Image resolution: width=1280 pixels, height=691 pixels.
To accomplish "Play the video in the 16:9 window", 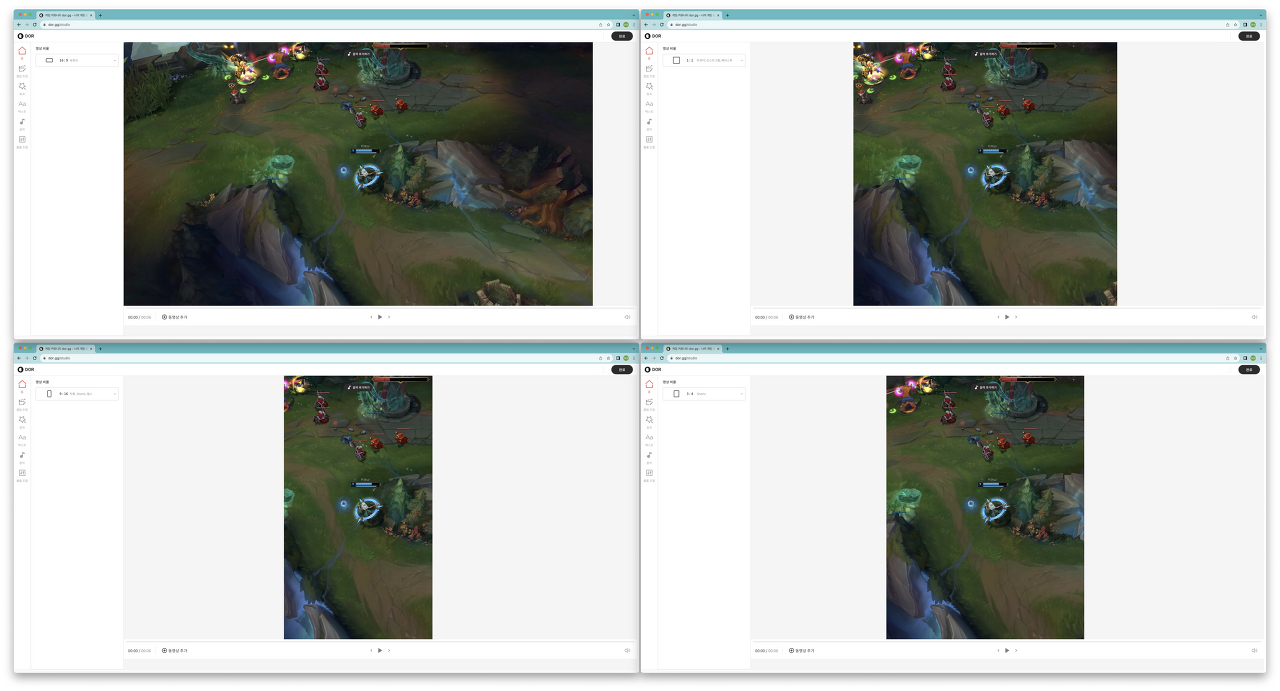I will 380,317.
